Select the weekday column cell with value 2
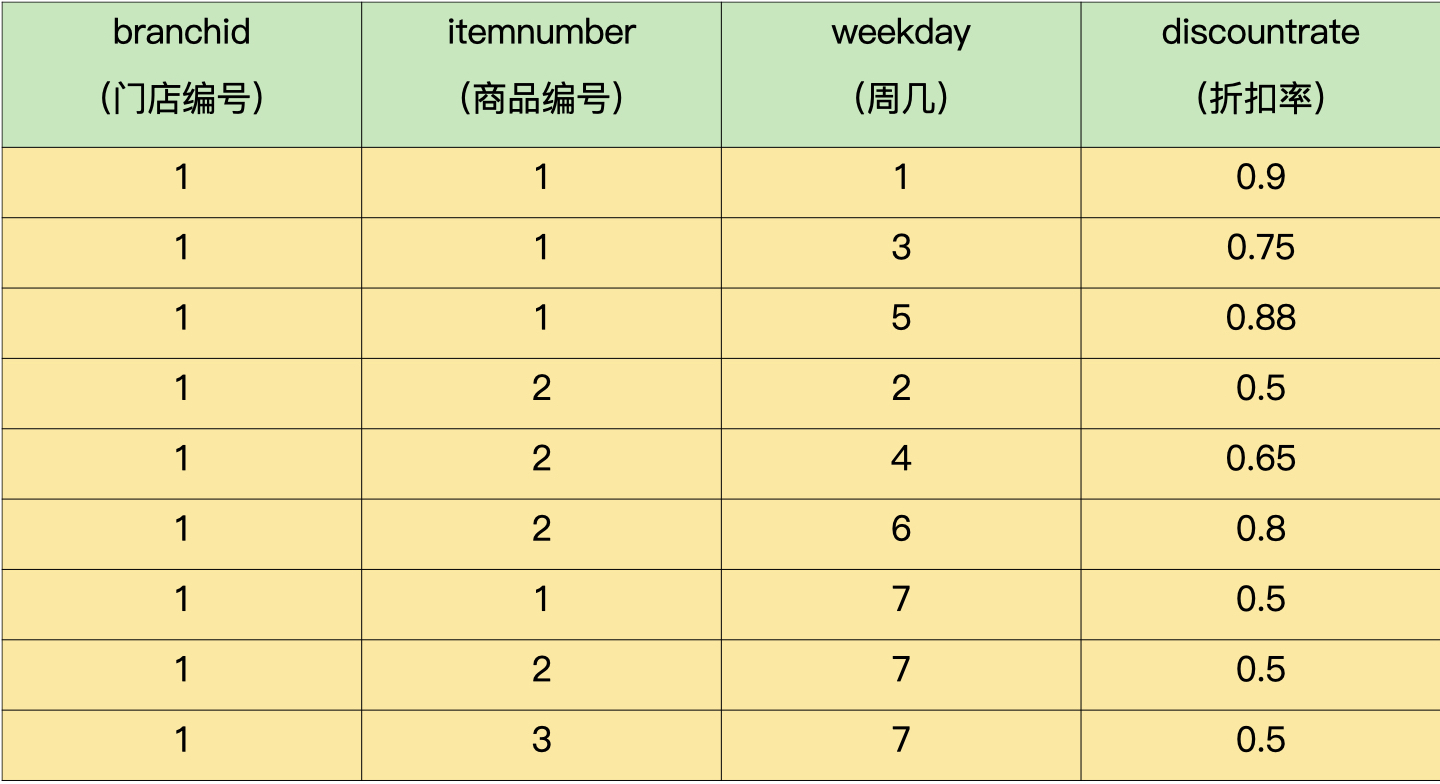Image resolution: width=1440 pixels, height=784 pixels. click(x=901, y=388)
